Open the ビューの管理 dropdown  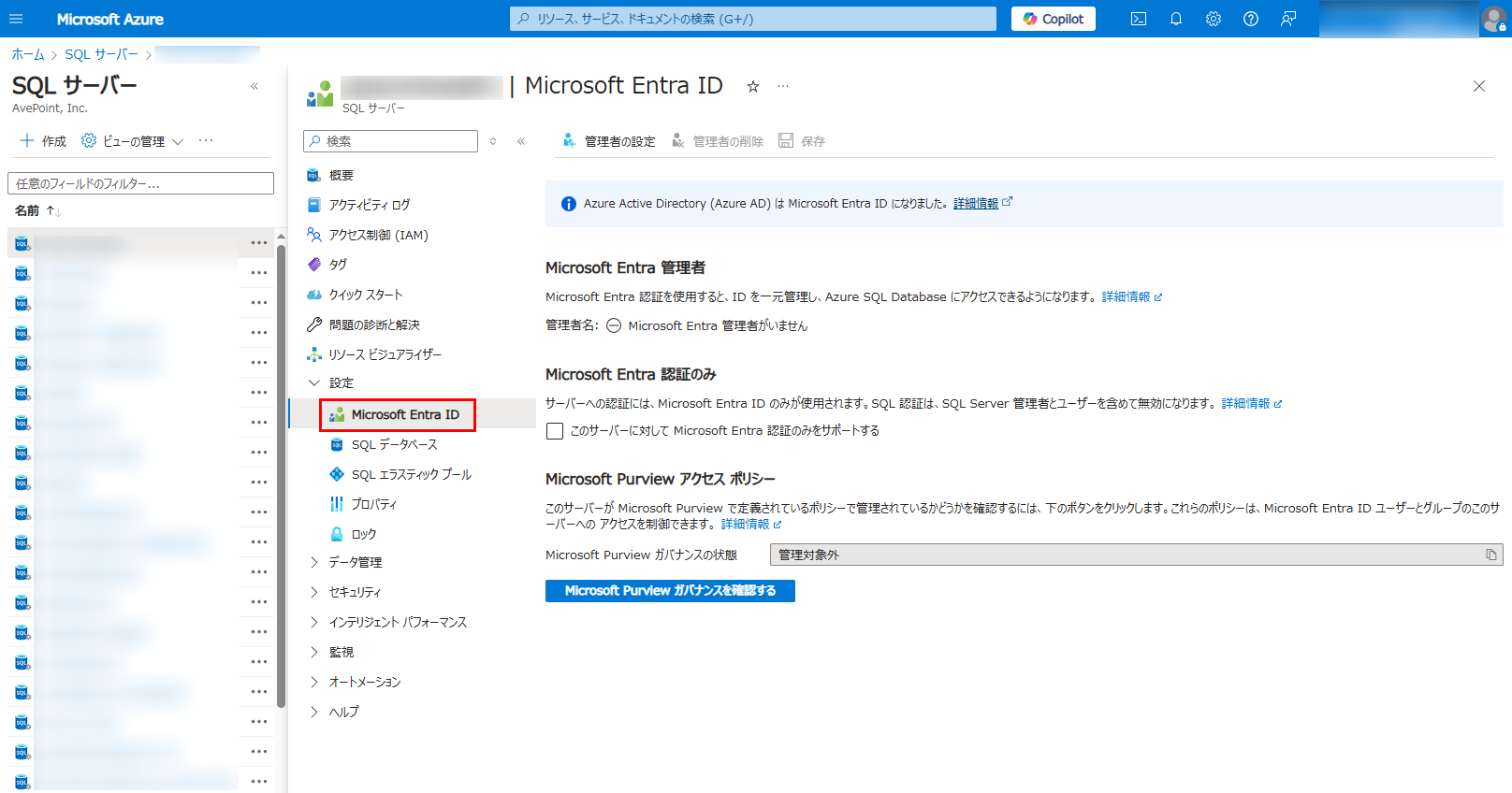(132, 141)
